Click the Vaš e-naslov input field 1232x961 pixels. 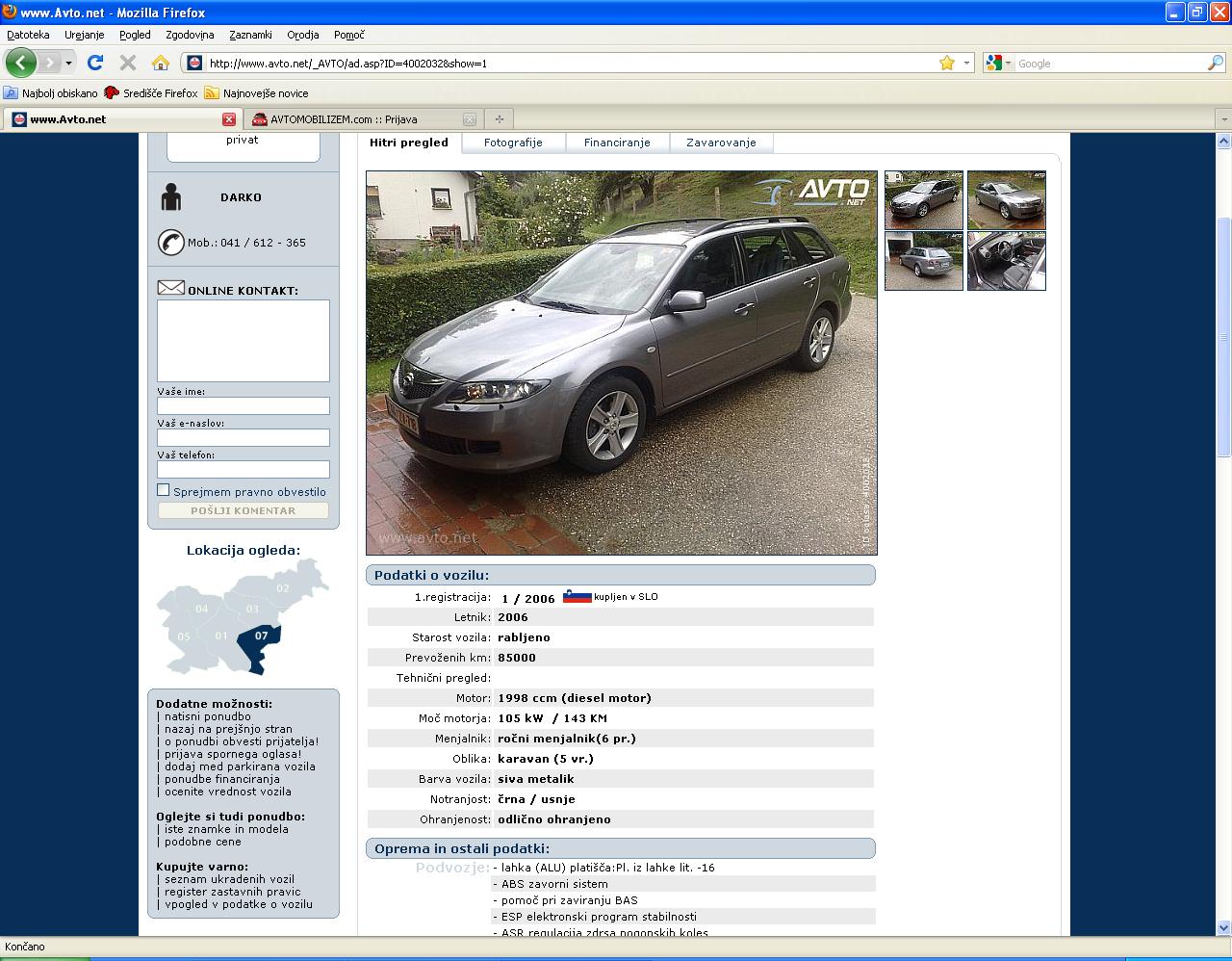pos(244,438)
